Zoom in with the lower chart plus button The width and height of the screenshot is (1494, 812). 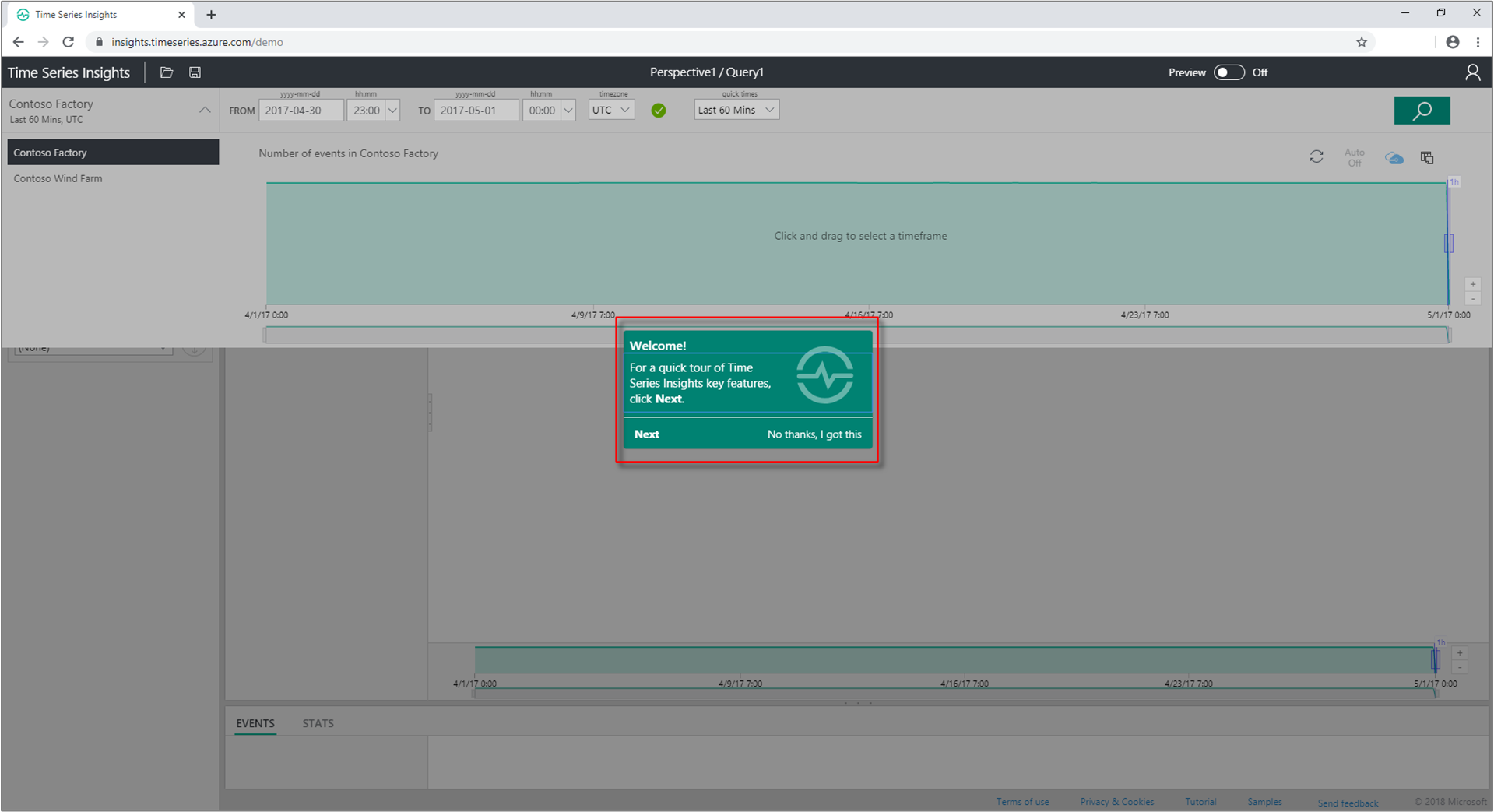pos(1460,653)
